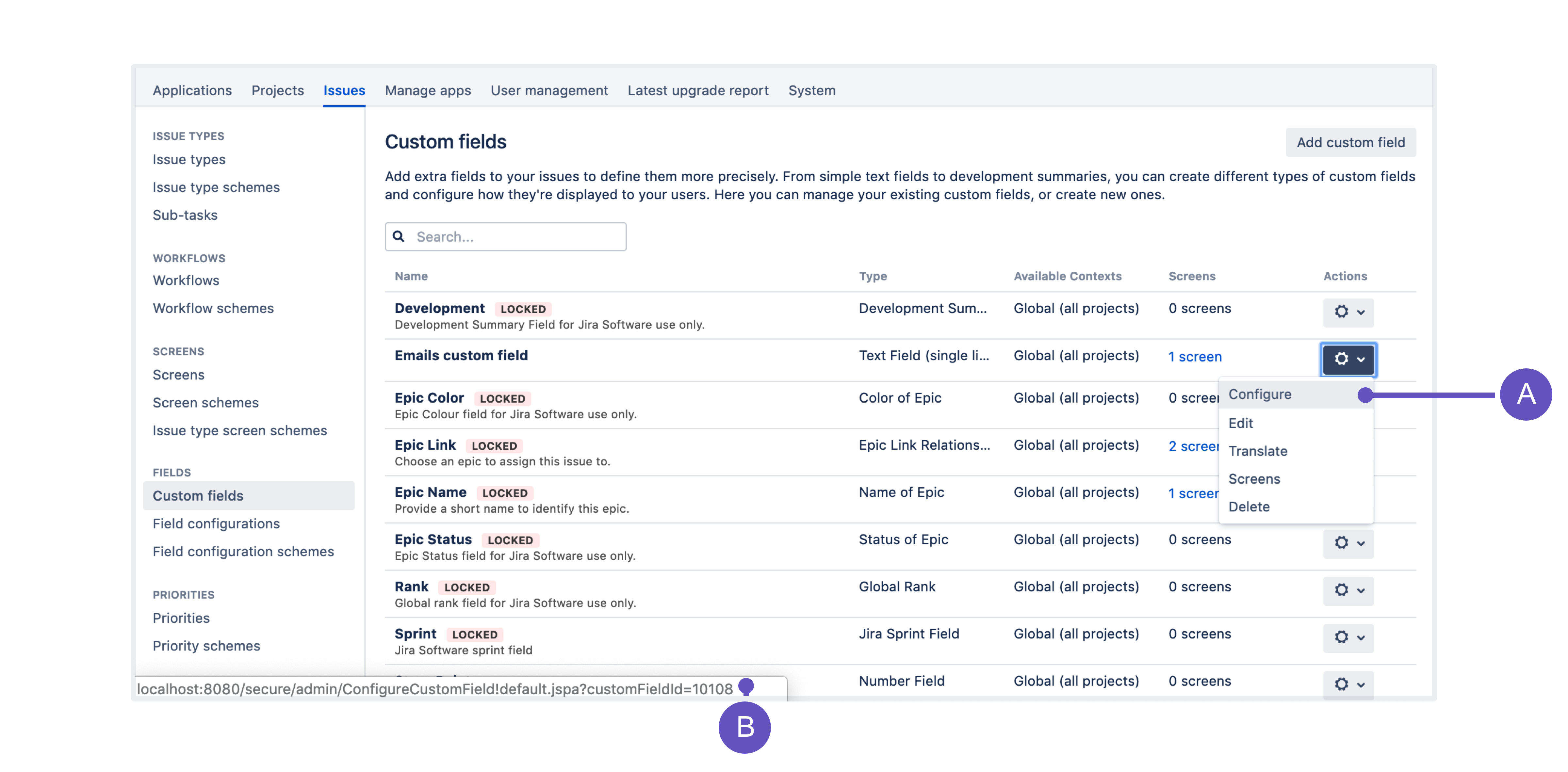The image size is (1568, 772).
Task: Select Configure from the actions menu
Action: click(1259, 394)
